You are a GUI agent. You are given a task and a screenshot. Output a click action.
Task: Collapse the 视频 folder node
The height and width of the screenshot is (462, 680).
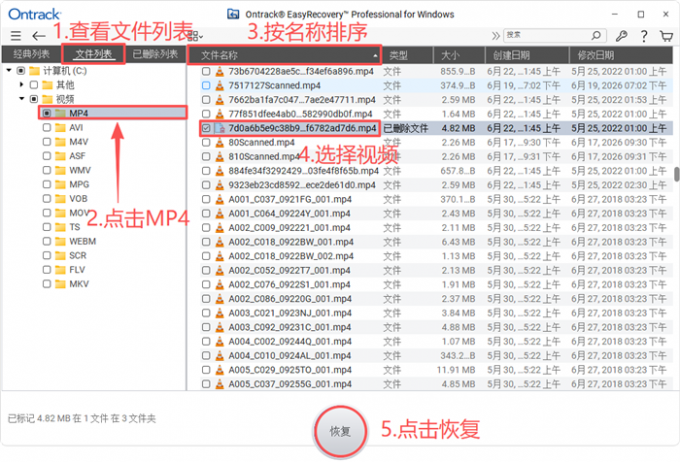pos(21,99)
